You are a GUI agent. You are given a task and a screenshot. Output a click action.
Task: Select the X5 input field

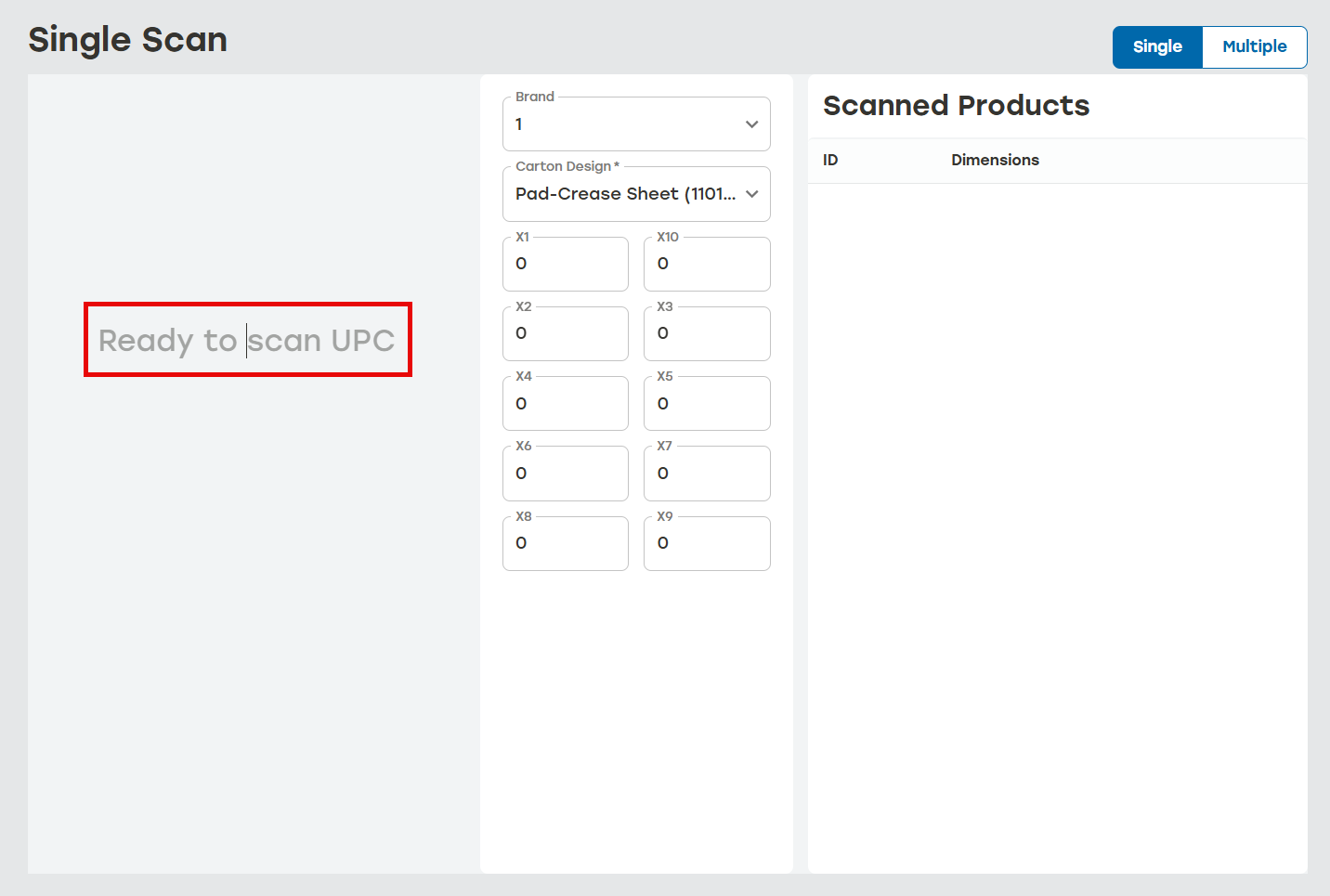707,404
